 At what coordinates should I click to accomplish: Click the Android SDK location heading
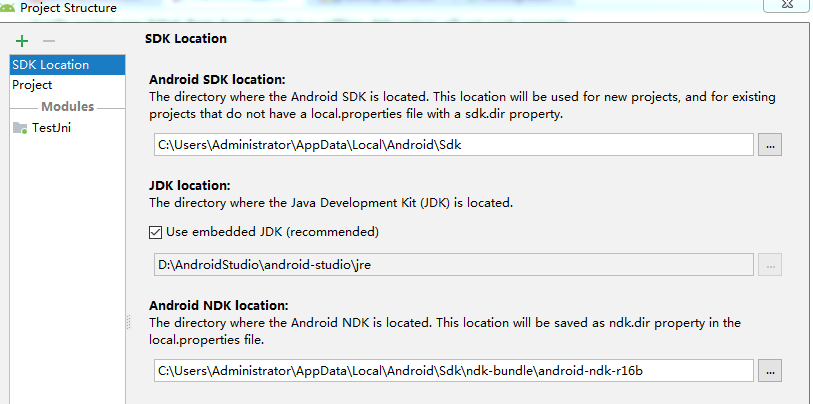[217, 79]
